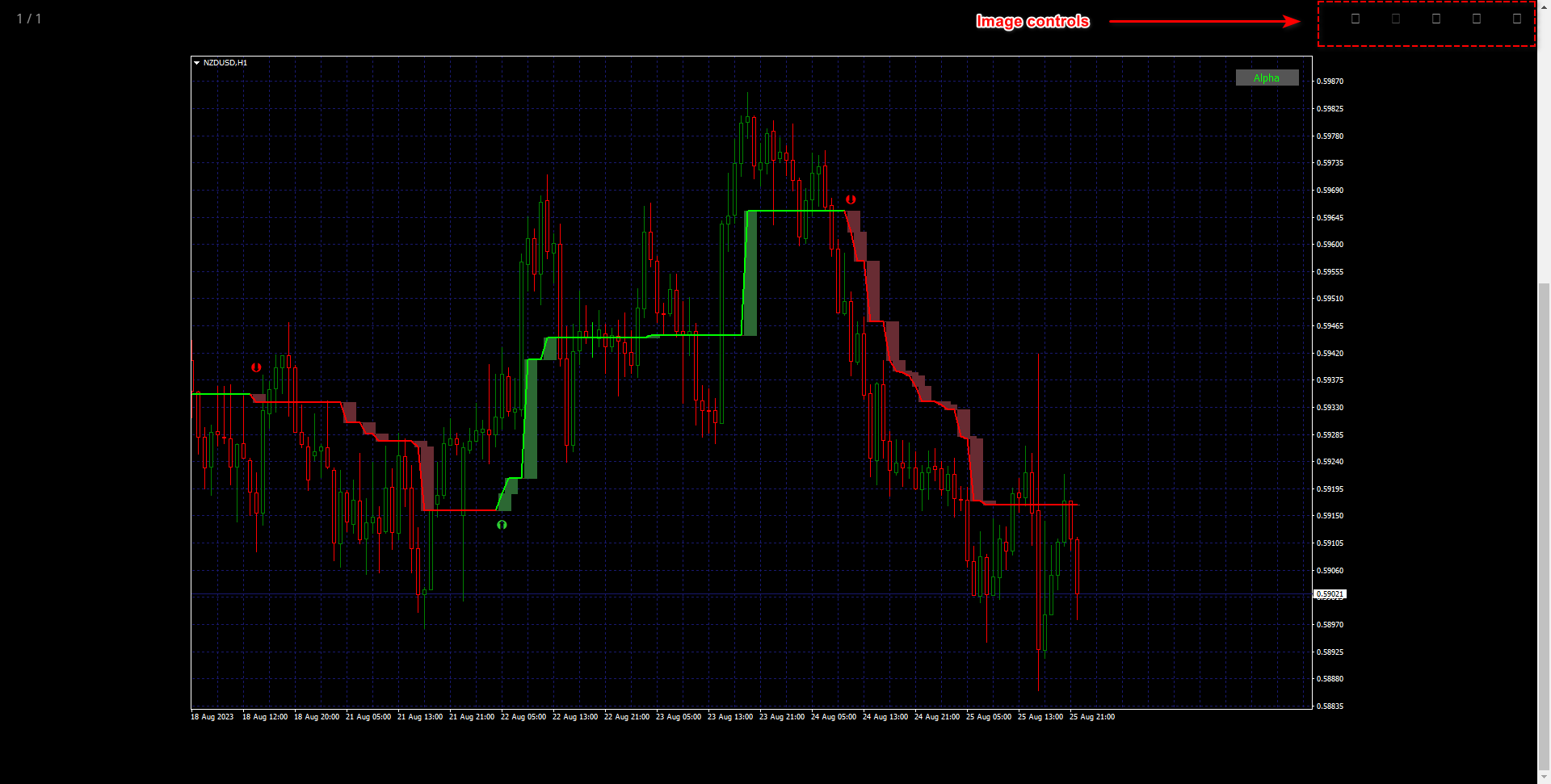
Task: Click the red sell arrow near 18 Aug 12:00
Action: point(256,367)
